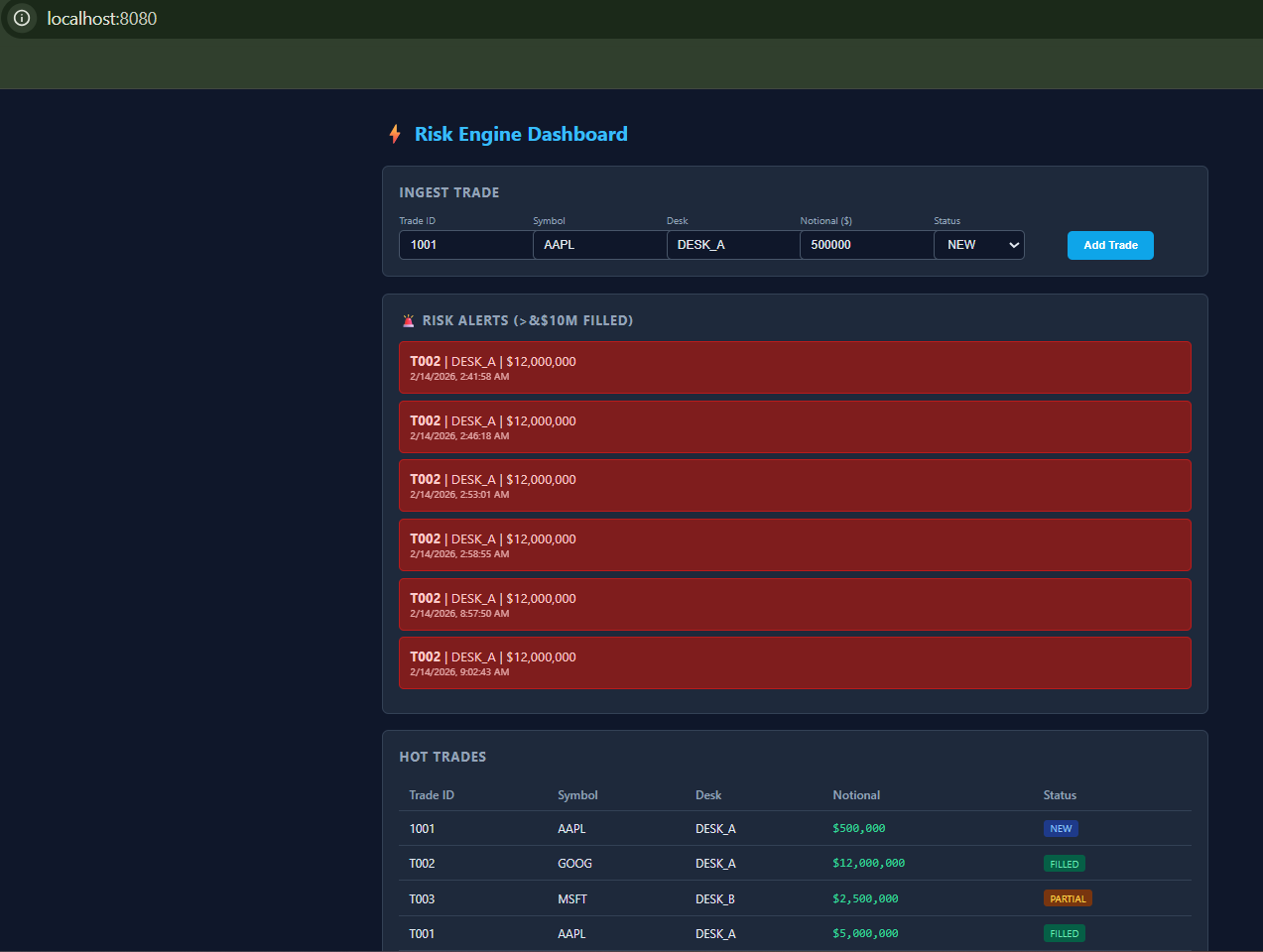The image size is (1263, 952).
Task: Select the T002 alert timestamped 8:57:50 AM
Action: [x=795, y=604]
